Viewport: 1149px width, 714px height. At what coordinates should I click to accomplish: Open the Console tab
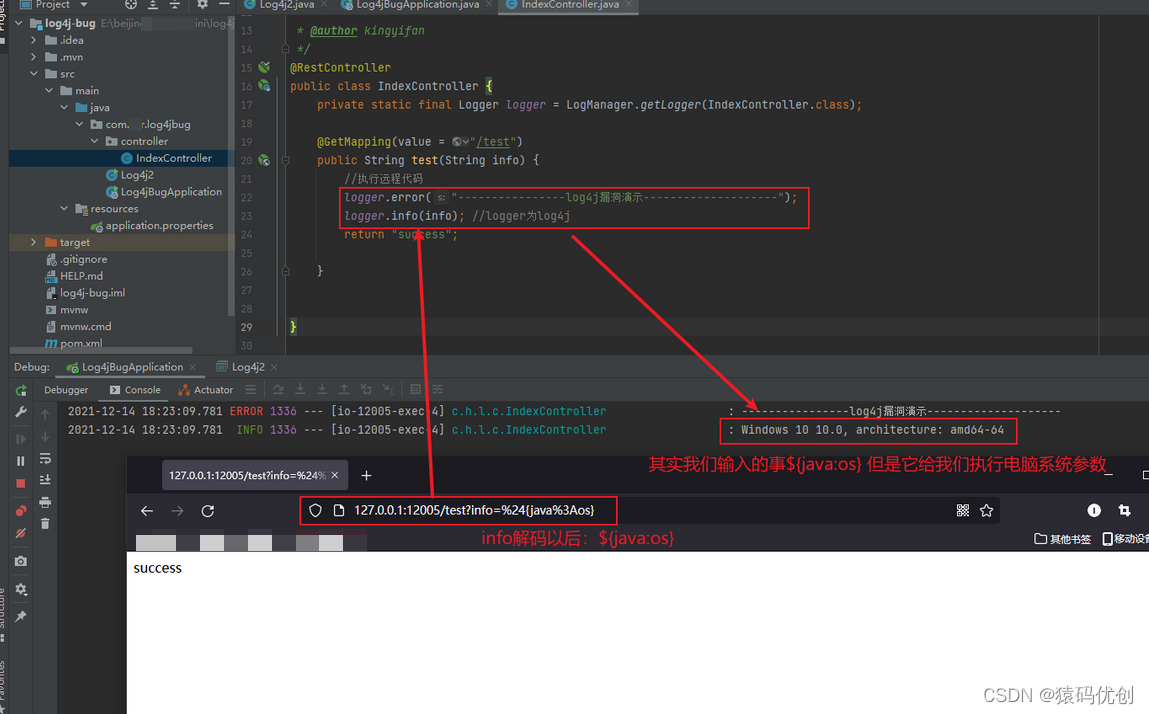[136, 390]
